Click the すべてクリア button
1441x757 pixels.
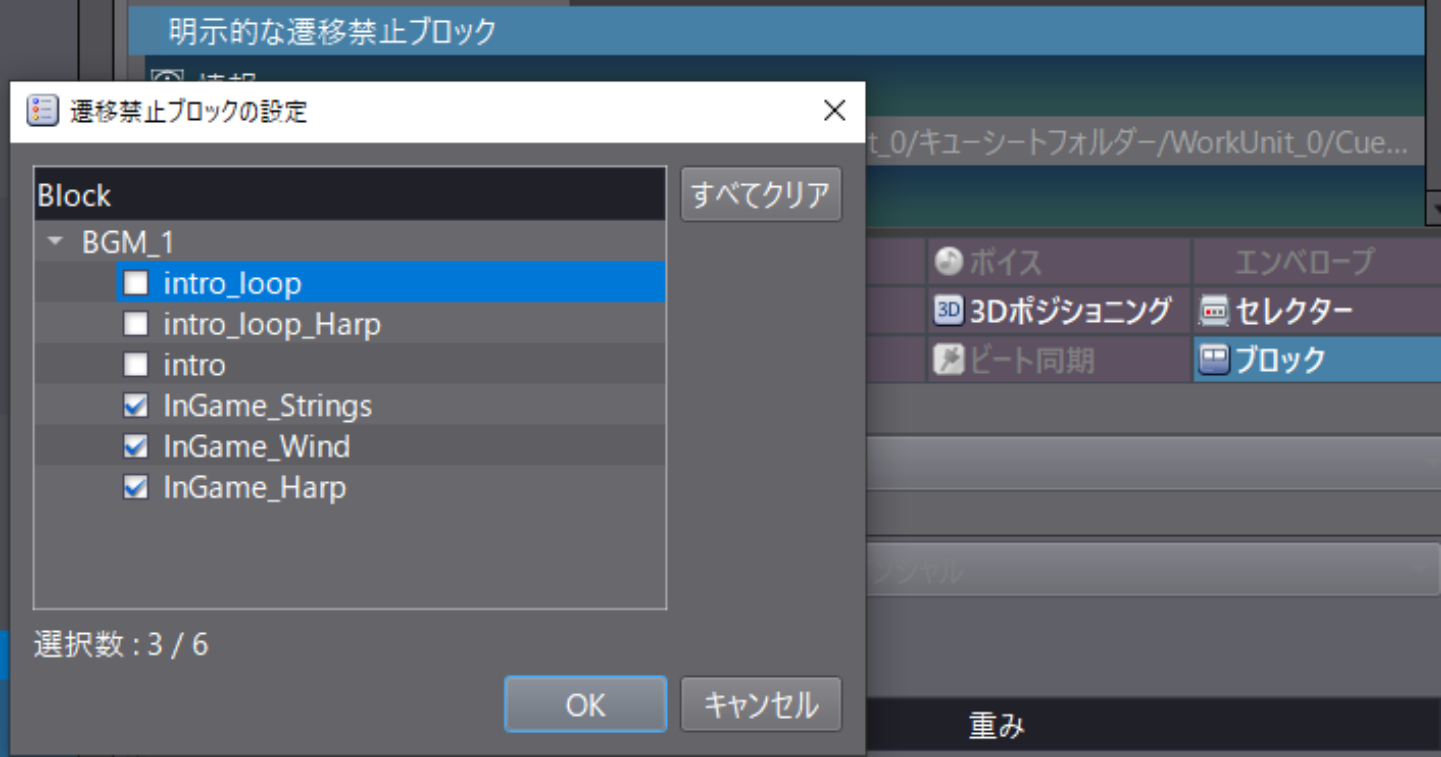(761, 194)
